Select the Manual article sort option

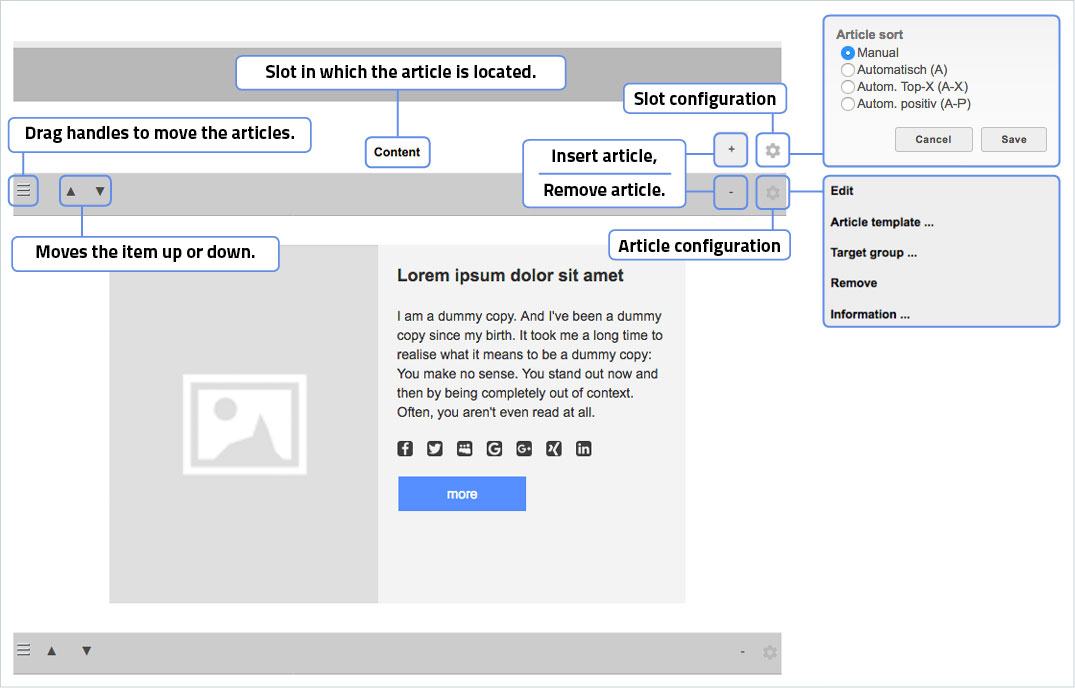pos(848,53)
